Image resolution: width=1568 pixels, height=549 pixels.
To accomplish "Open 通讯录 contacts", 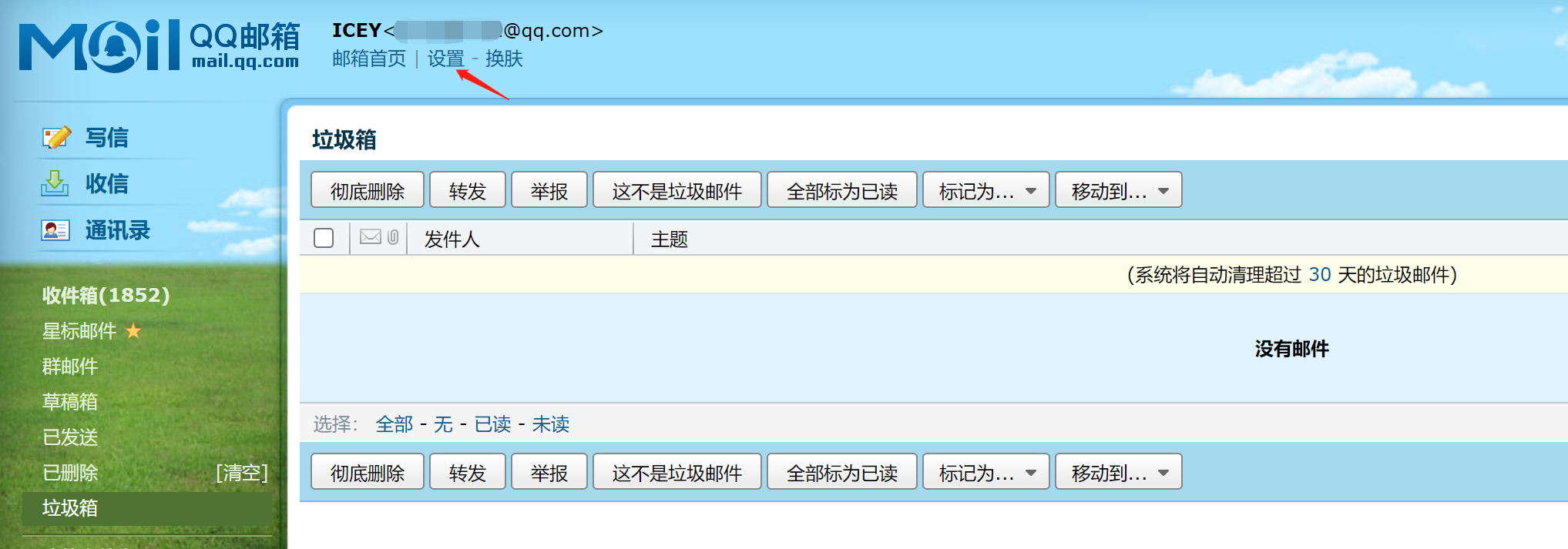I will point(118,230).
